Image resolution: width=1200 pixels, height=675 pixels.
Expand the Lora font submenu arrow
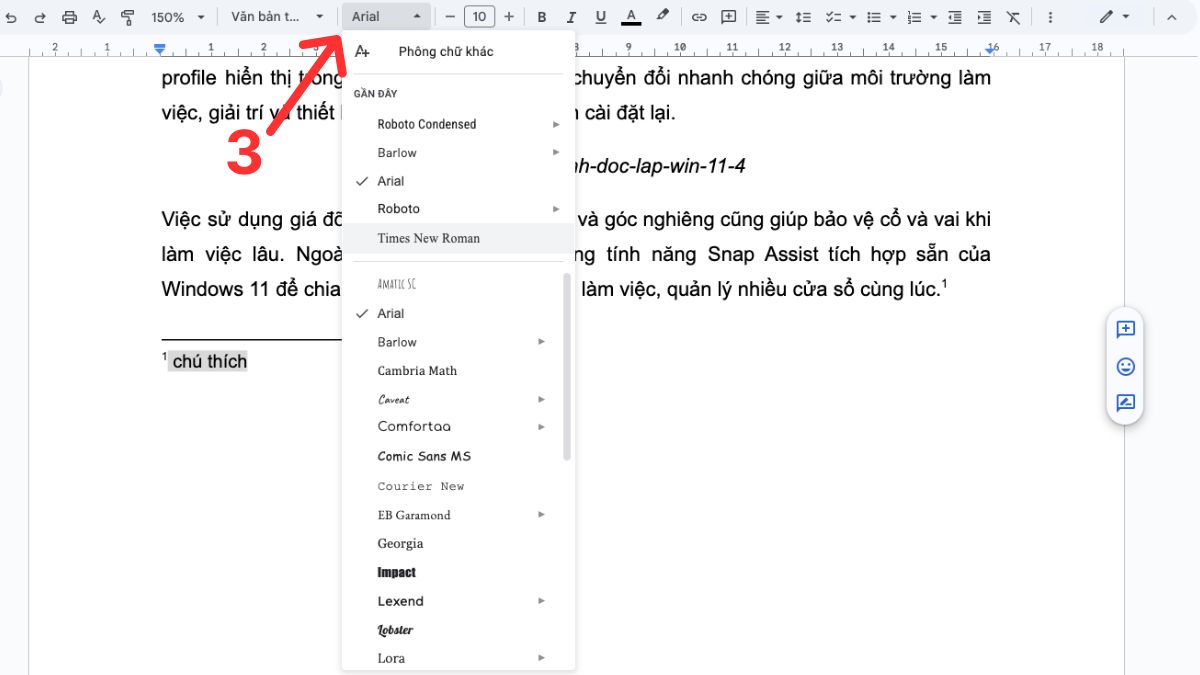click(x=541, y=658)
